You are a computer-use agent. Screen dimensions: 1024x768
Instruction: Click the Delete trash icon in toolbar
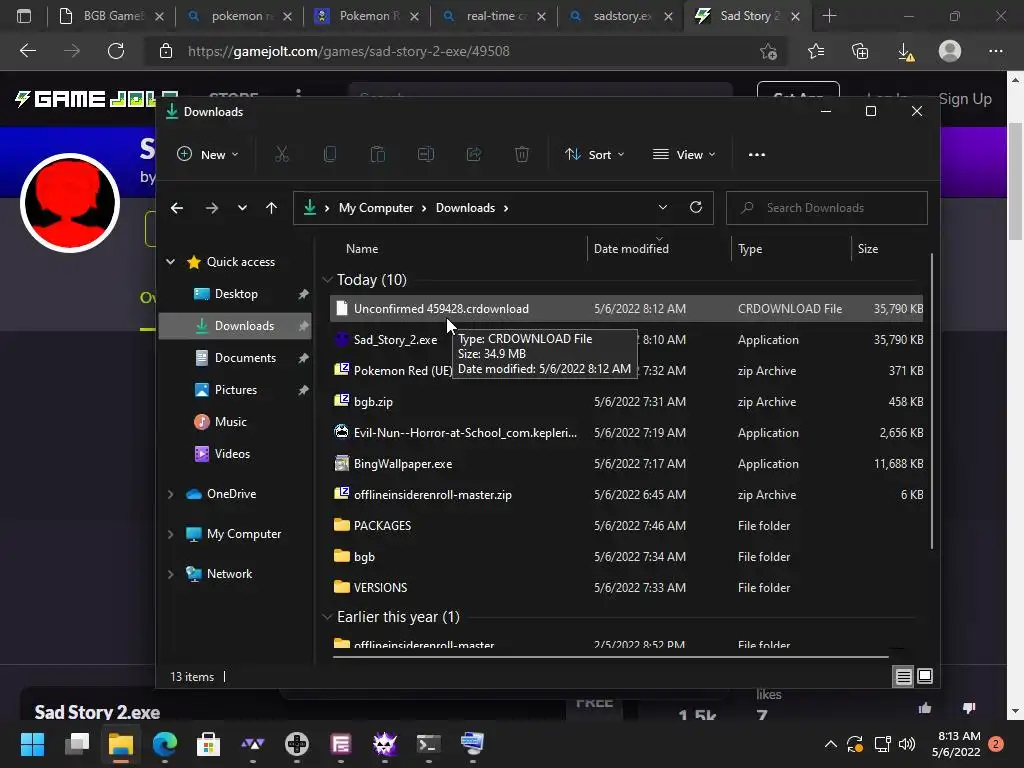click(522, 155)
